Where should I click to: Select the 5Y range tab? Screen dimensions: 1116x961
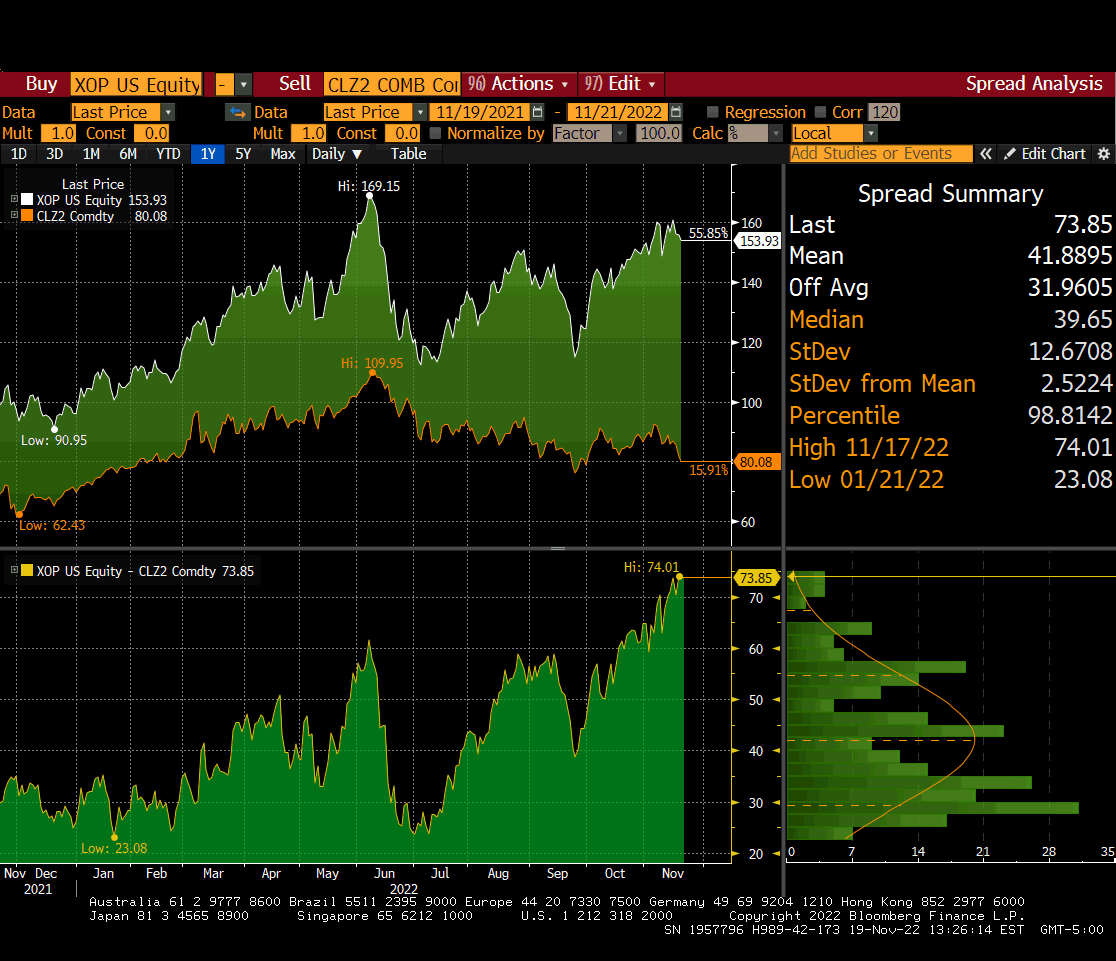coord(243,154)
